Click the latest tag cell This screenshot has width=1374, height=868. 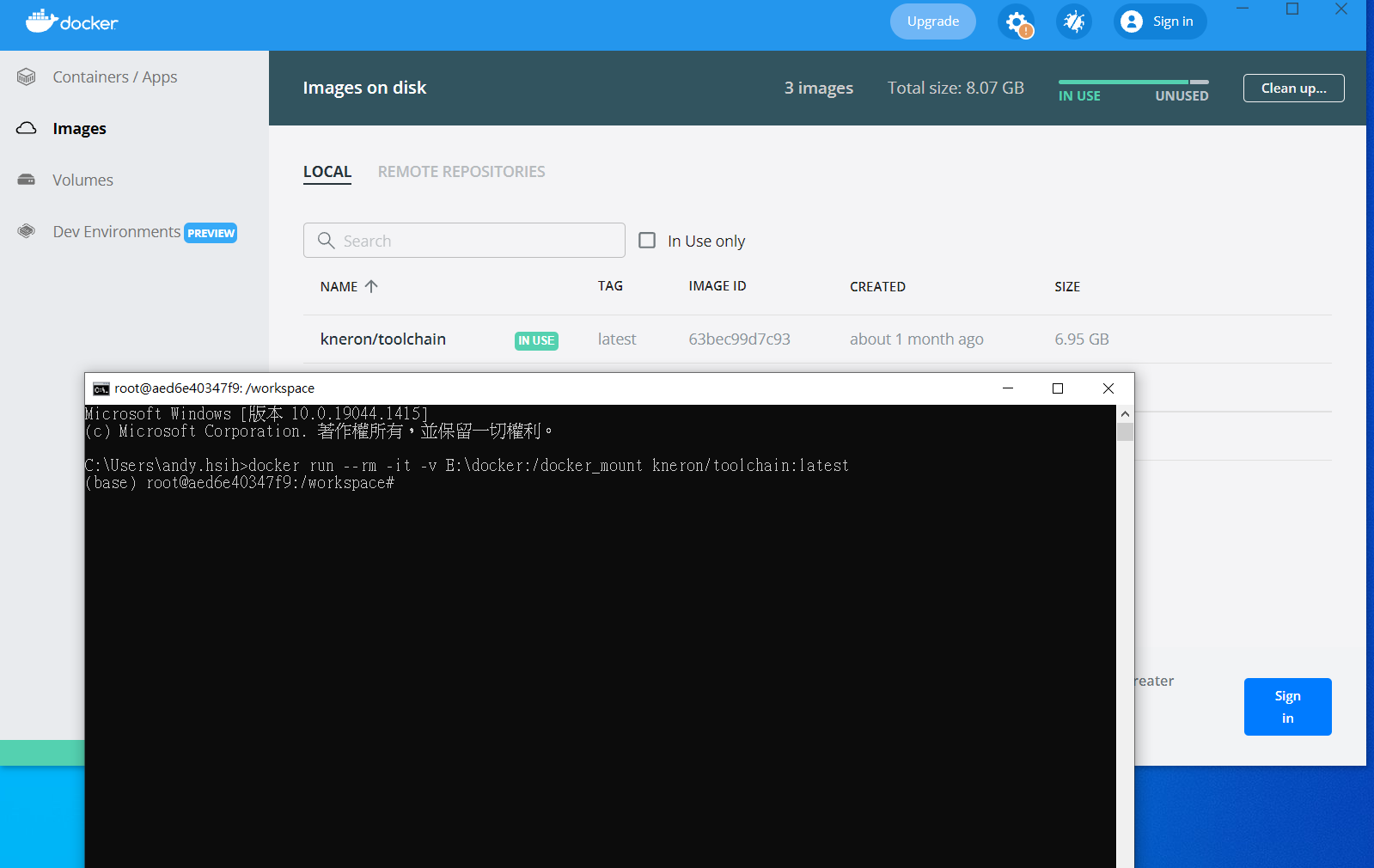tap(617, 339)
